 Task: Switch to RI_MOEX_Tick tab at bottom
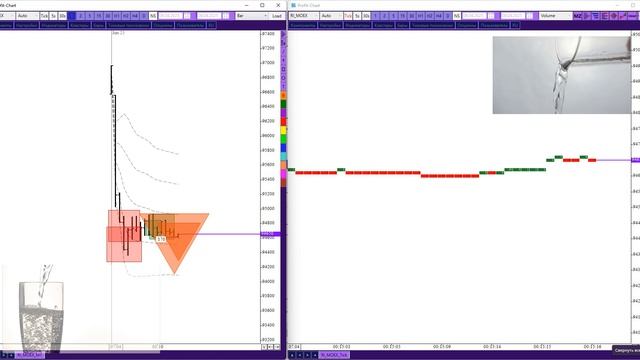334,355
